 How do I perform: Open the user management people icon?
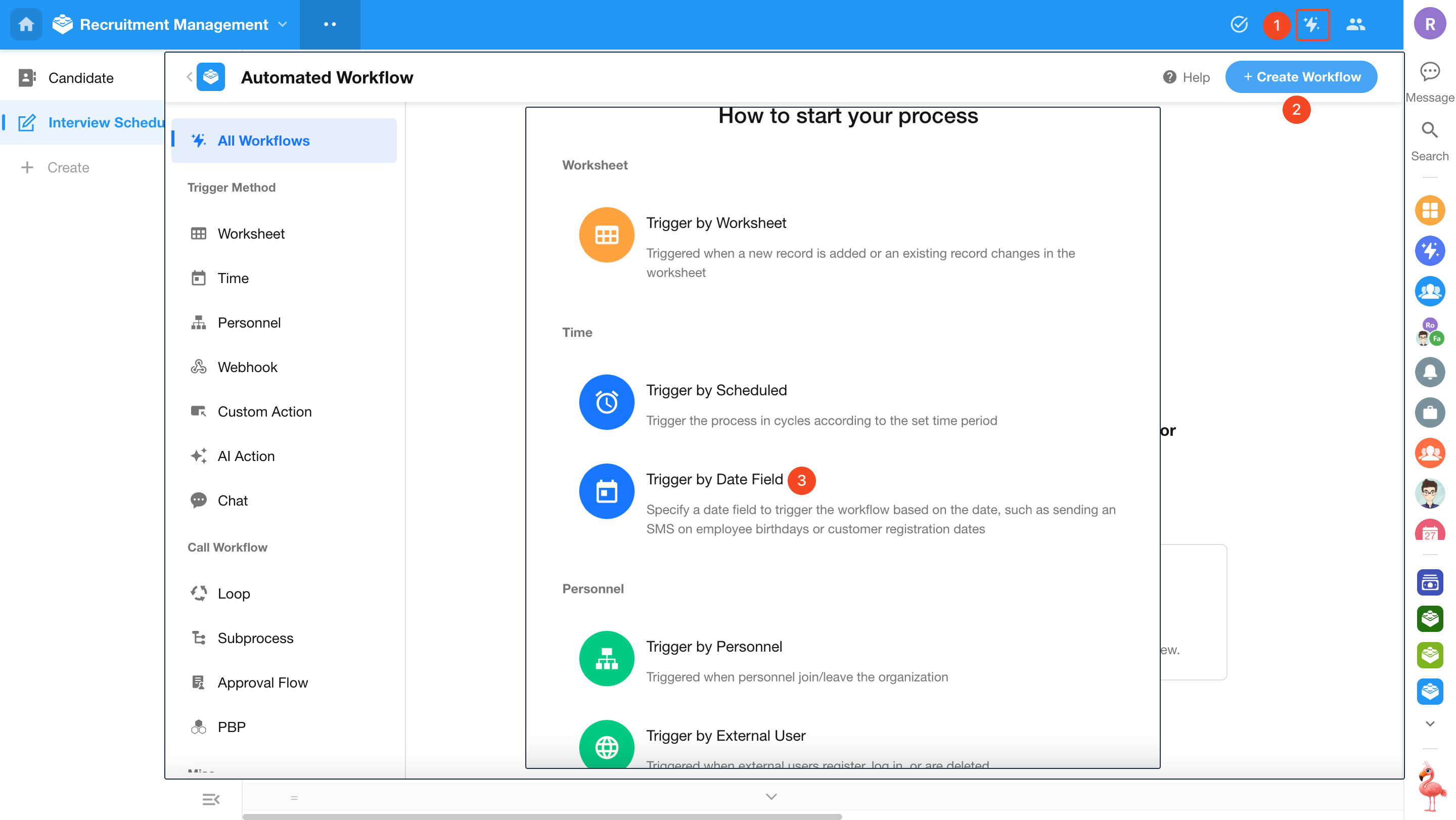tap(1355, 24)
